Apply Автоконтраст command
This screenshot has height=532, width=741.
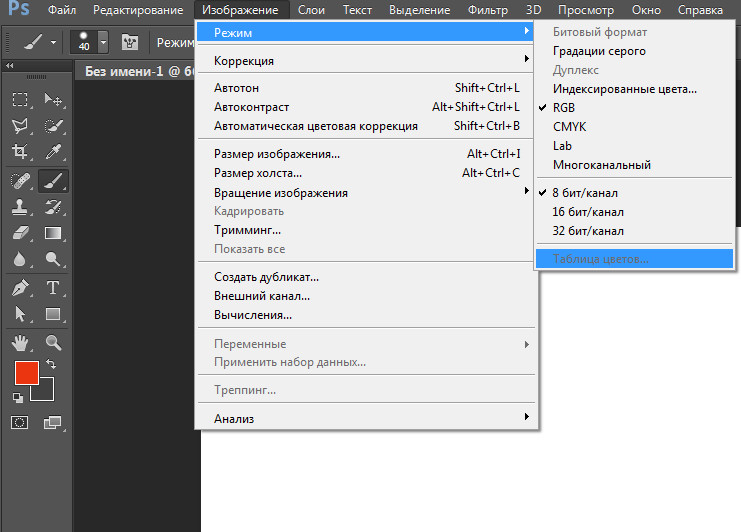(365, 107)
